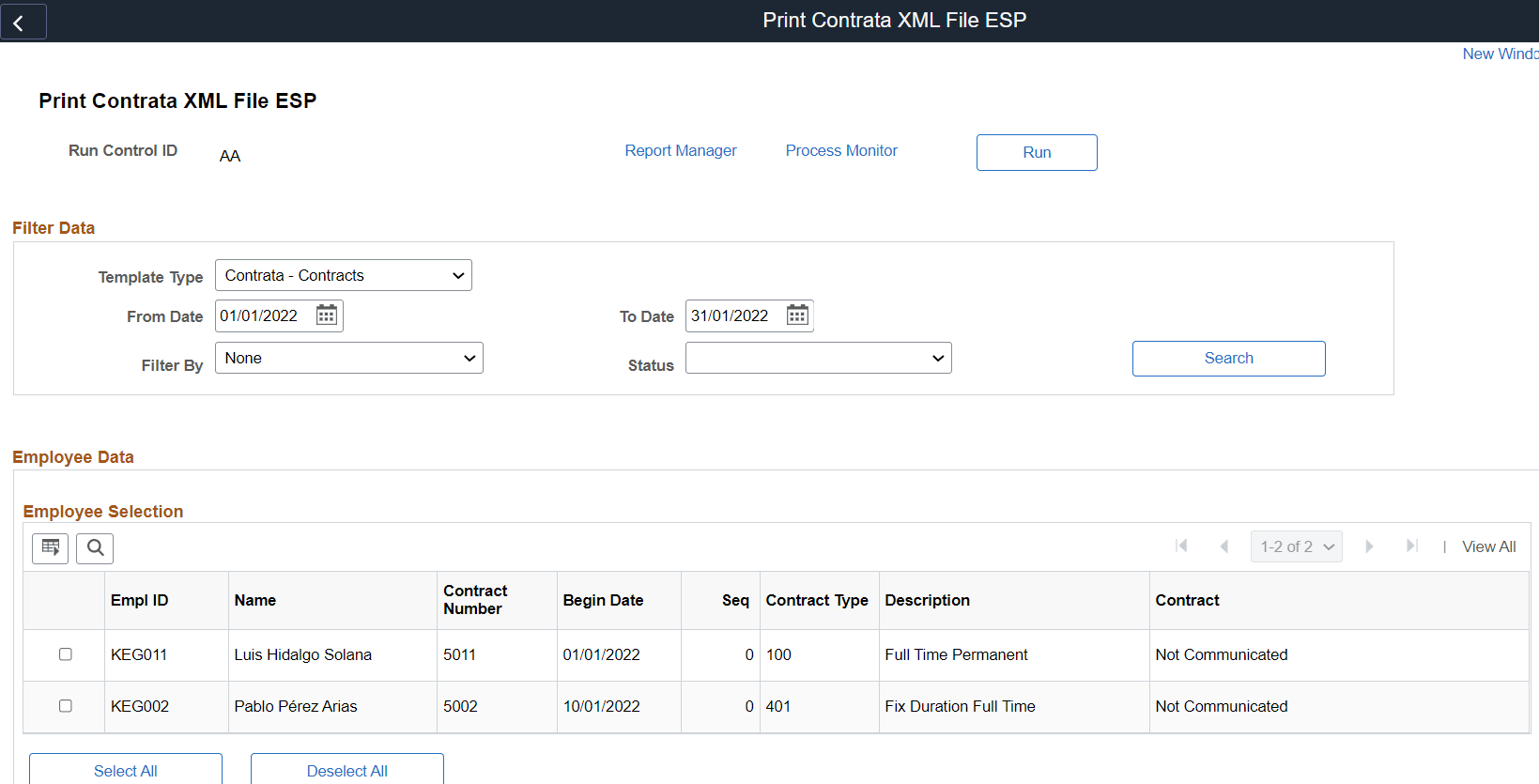The image size is (1539, 784).
Task: Go to next page of results
Action: [1369, 546]
